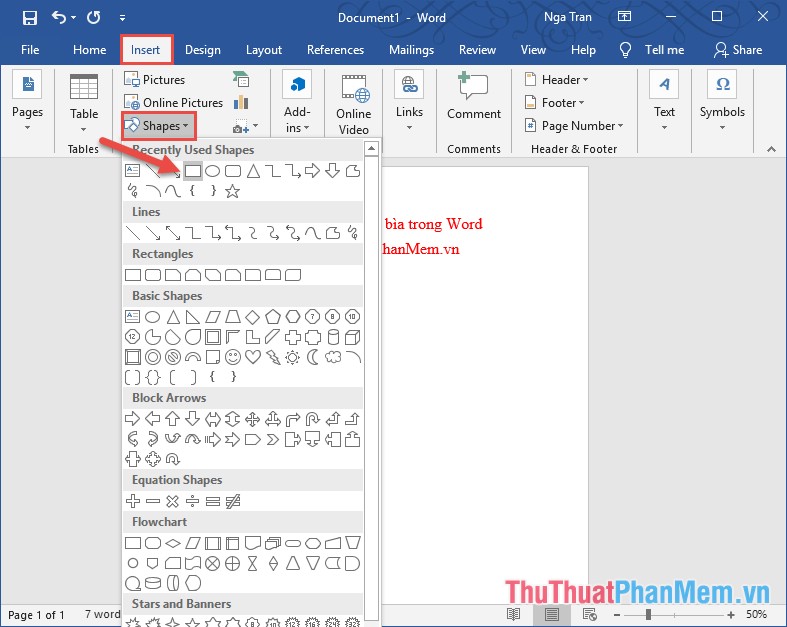Select the Right Arrow block arrow

pyautogui.click(x=133, y=418)
